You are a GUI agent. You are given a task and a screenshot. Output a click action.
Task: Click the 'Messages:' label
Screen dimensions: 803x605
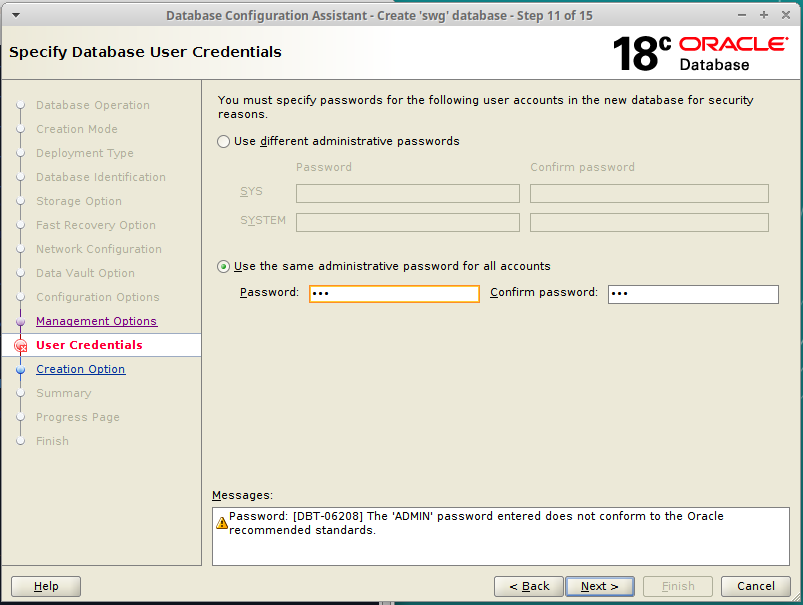[242, 495]
